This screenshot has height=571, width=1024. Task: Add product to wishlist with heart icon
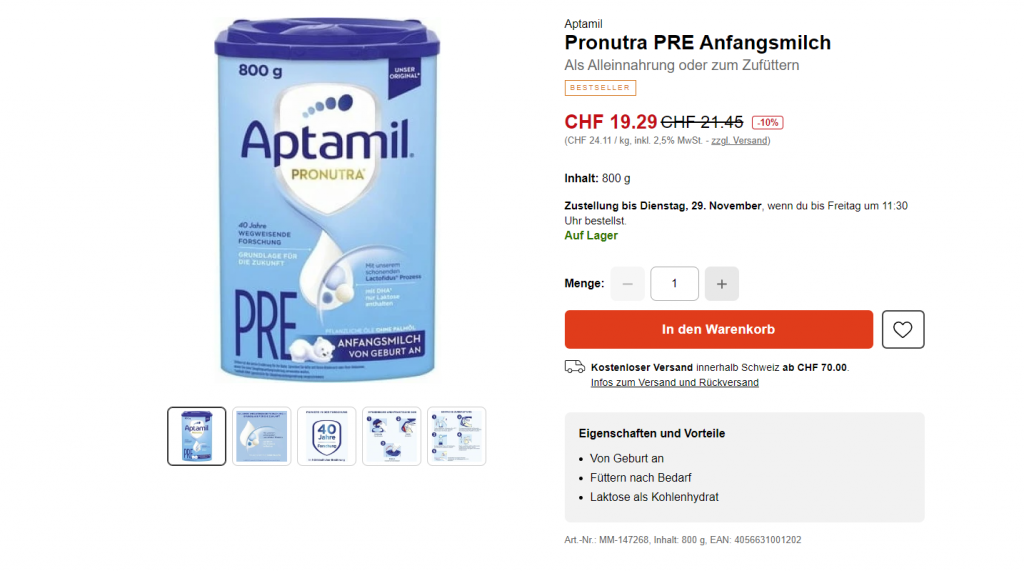click(903, 329)
